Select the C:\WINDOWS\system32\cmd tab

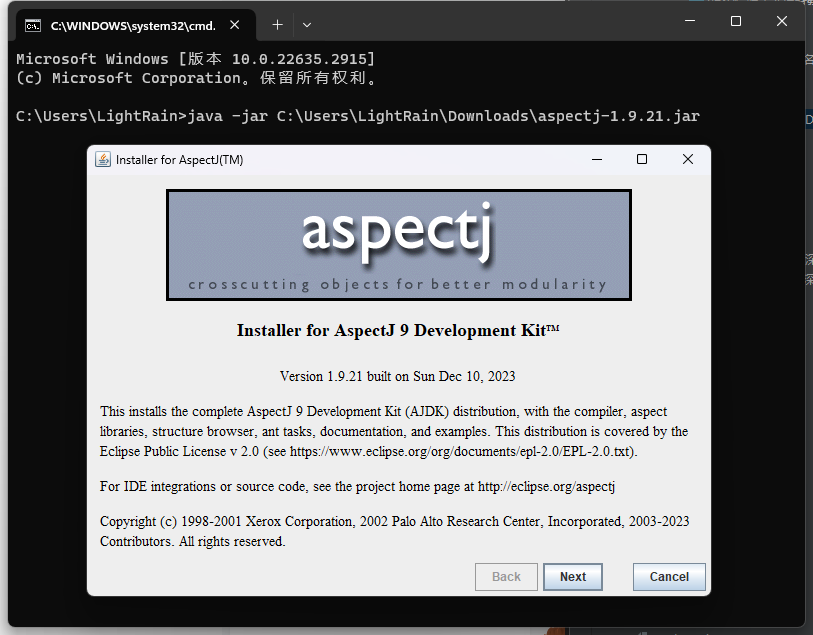coord(130,24)
